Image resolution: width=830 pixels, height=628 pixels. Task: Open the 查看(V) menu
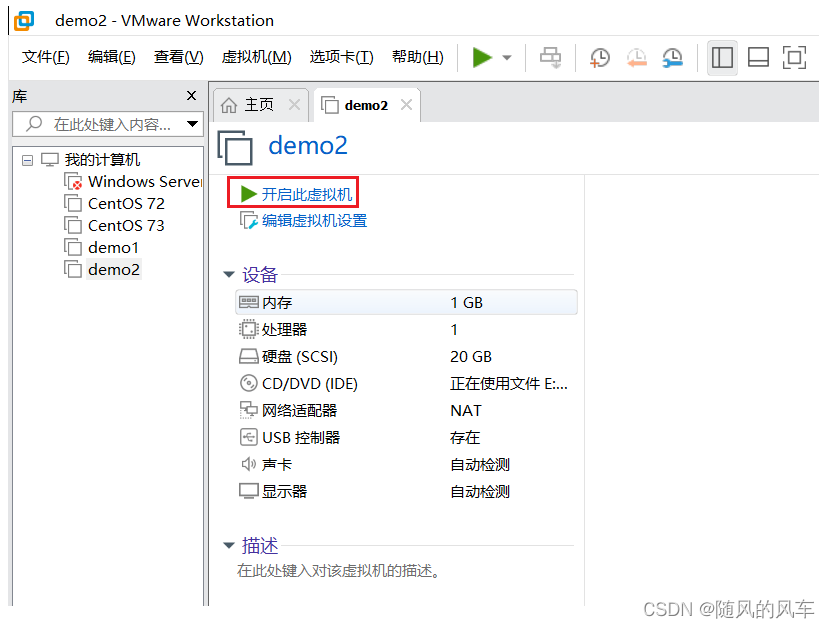click(x=178, y=57)
